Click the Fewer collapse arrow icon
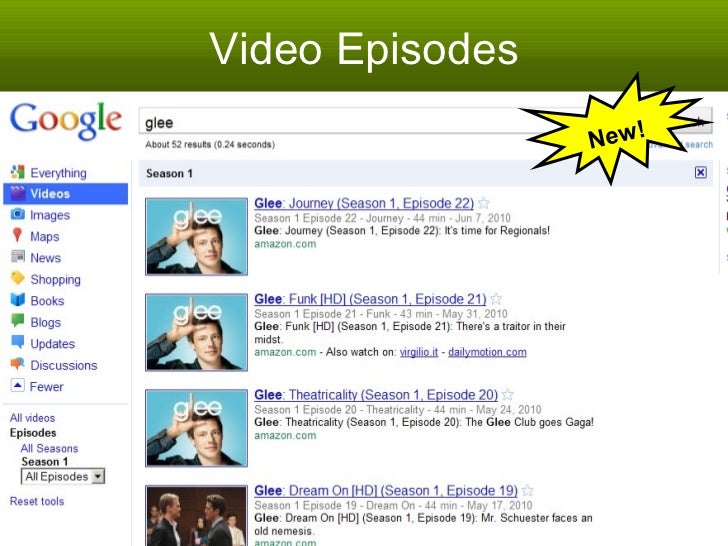This screenshot has height=546, width=728. click(18, 385)
